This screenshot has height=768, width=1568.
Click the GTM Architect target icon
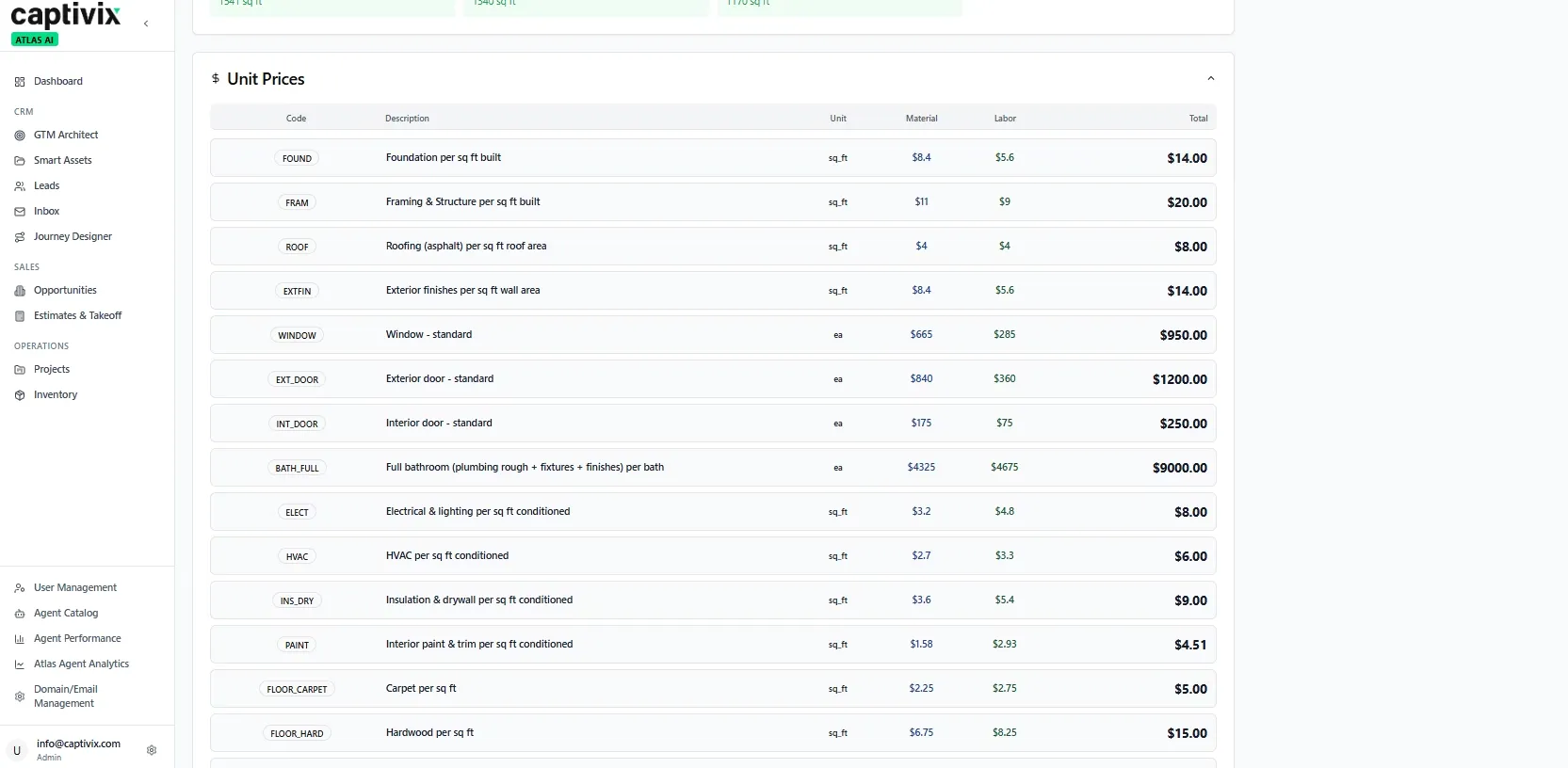(x=20, y=136)
